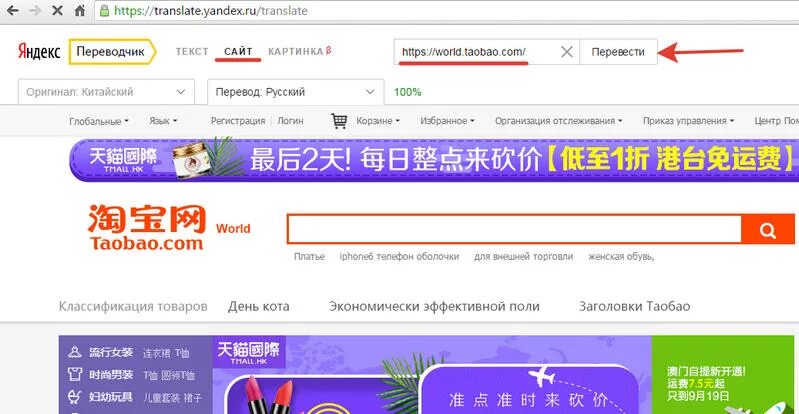Click the men's fashion shirt category icon
Image resolution: width=799 pixels, height=414 pixels.
[75, 375]
